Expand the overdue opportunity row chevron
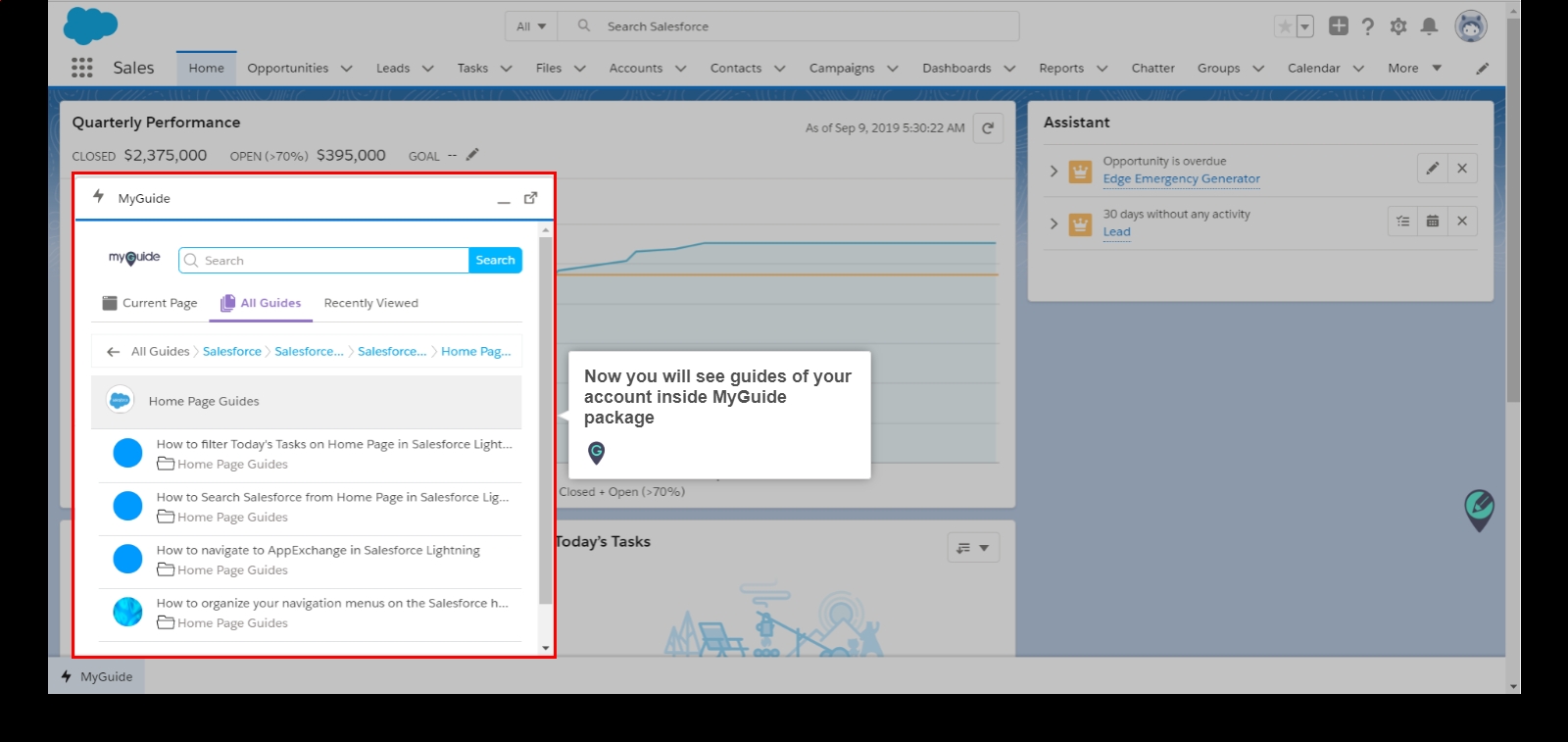Screen dimensions: 1568x742 point(1053,171)
